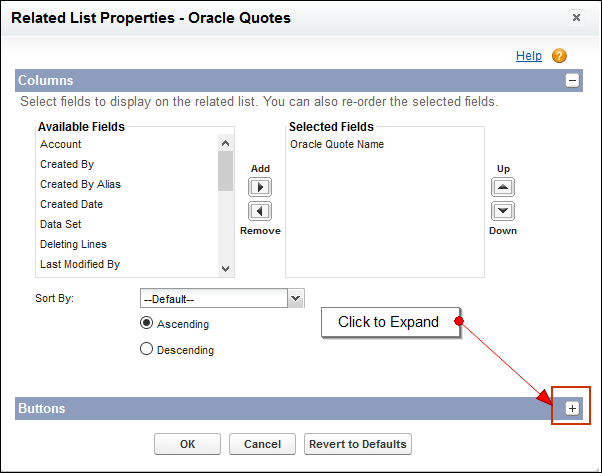Screen dimensions: 602x473
Task: Select Created Date in Available Fields
Action: (71, 204)
